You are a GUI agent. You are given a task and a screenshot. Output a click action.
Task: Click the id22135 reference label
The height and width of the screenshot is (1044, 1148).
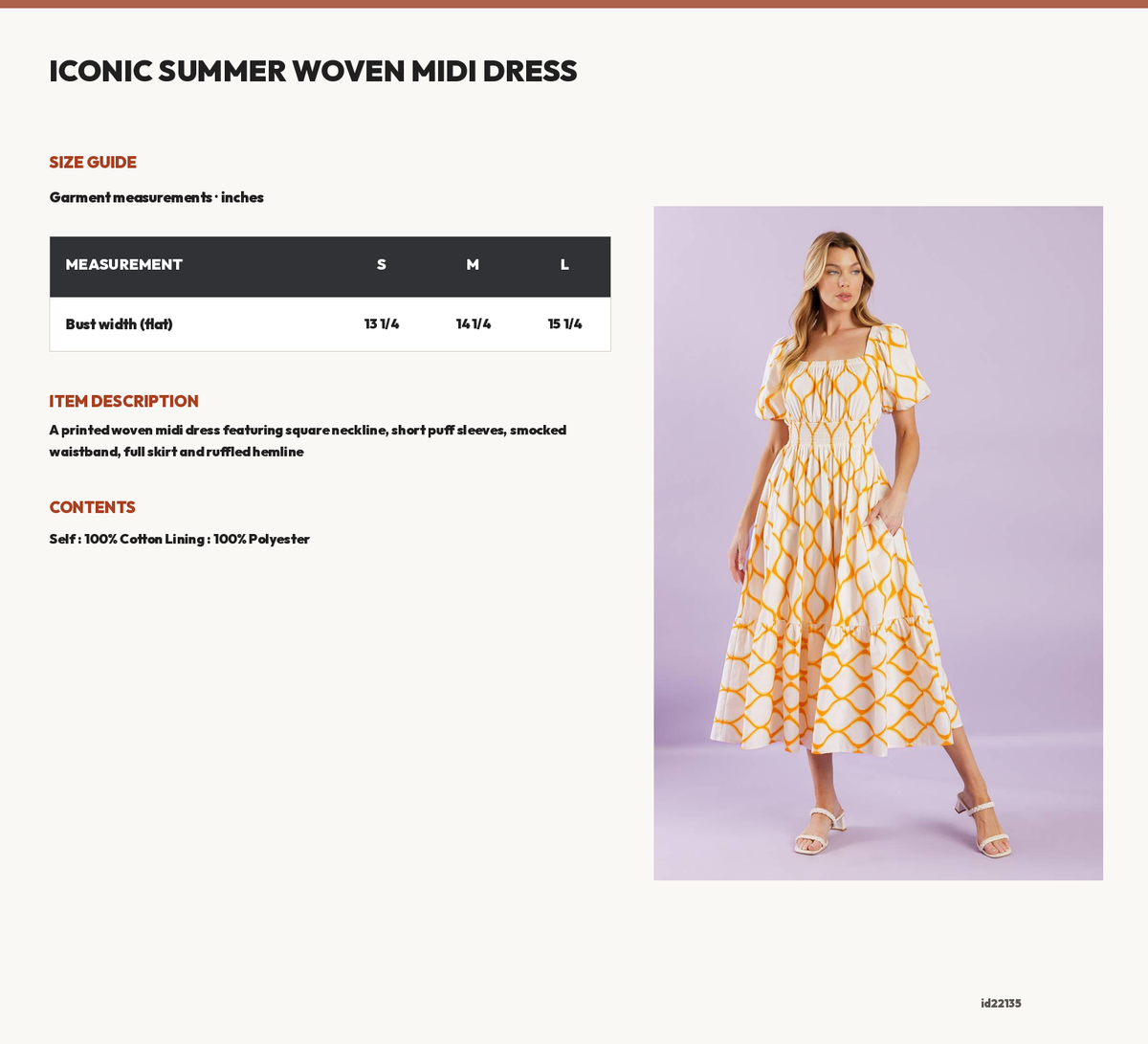[x=1001, y=1004]
